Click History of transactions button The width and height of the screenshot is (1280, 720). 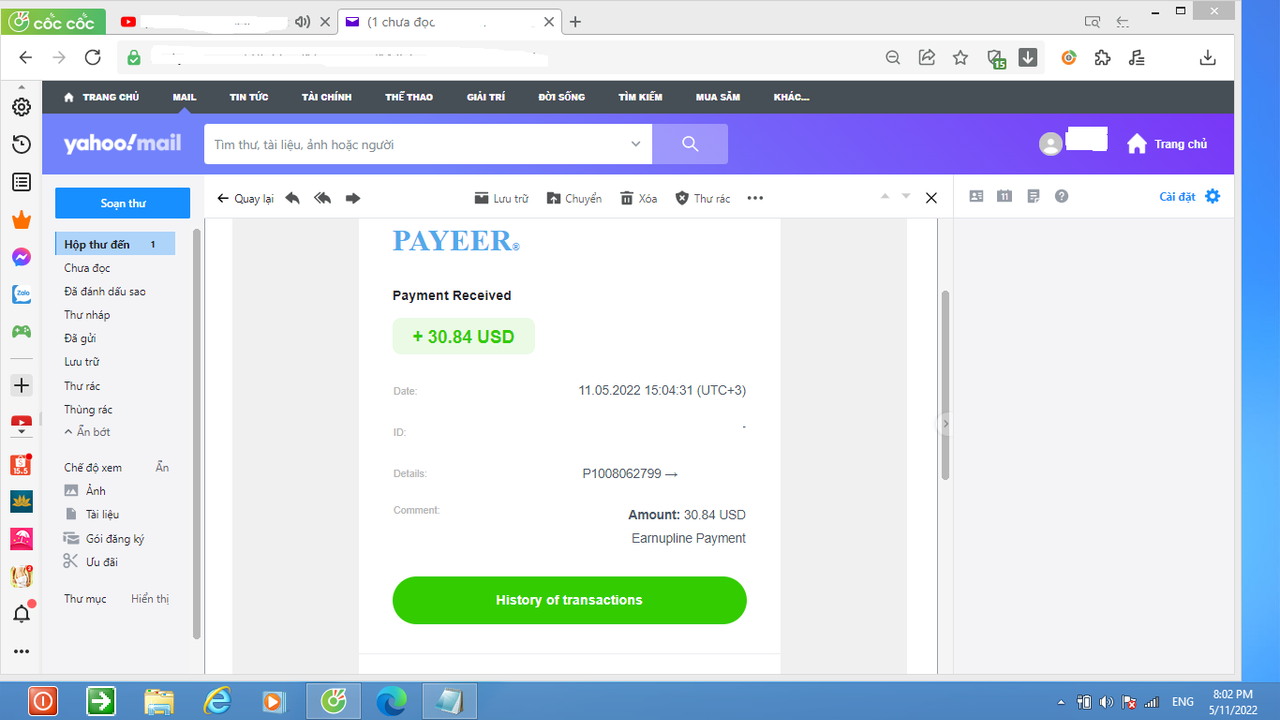point(569,600)
